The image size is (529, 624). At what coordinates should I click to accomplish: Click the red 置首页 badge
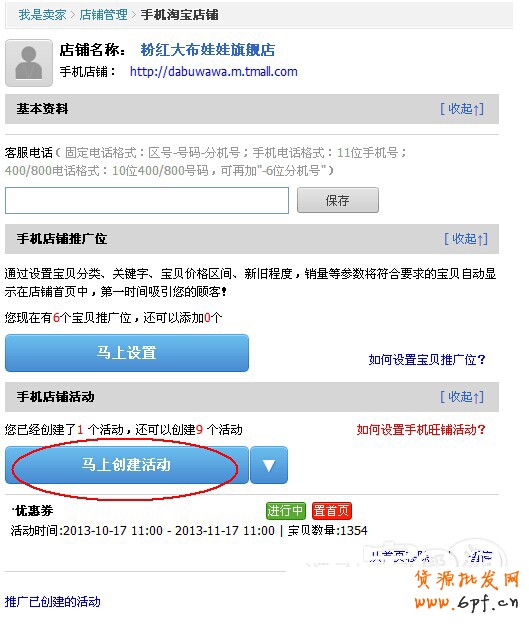(x=332, y=511)
